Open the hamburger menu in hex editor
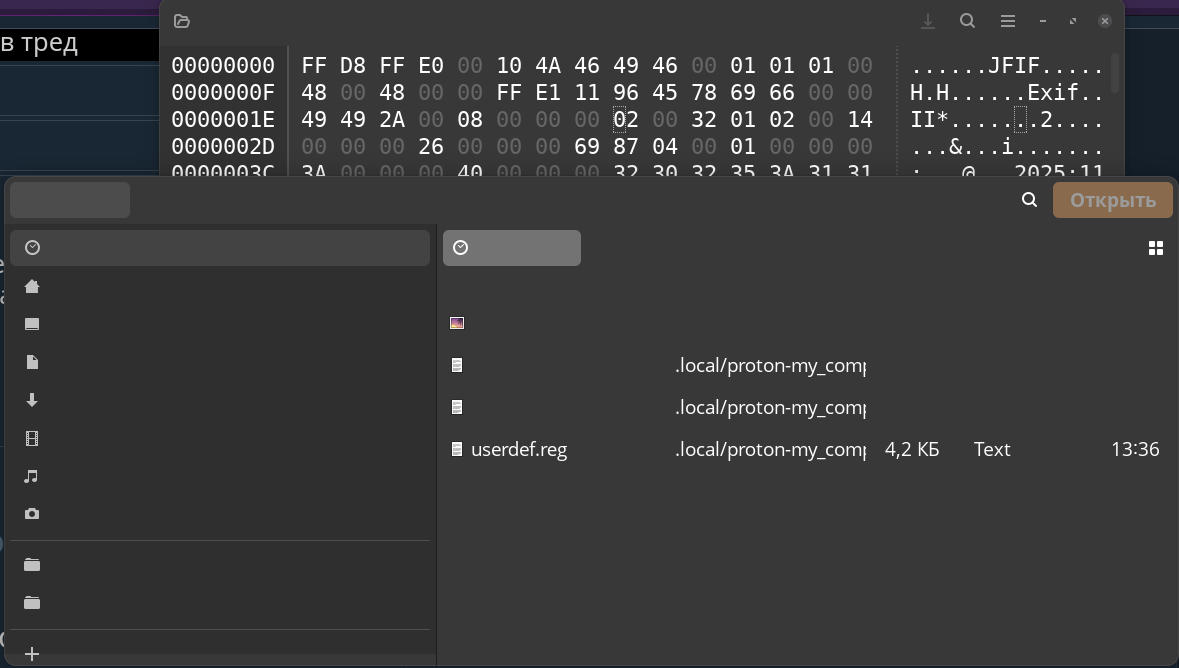 (1007, 21)
